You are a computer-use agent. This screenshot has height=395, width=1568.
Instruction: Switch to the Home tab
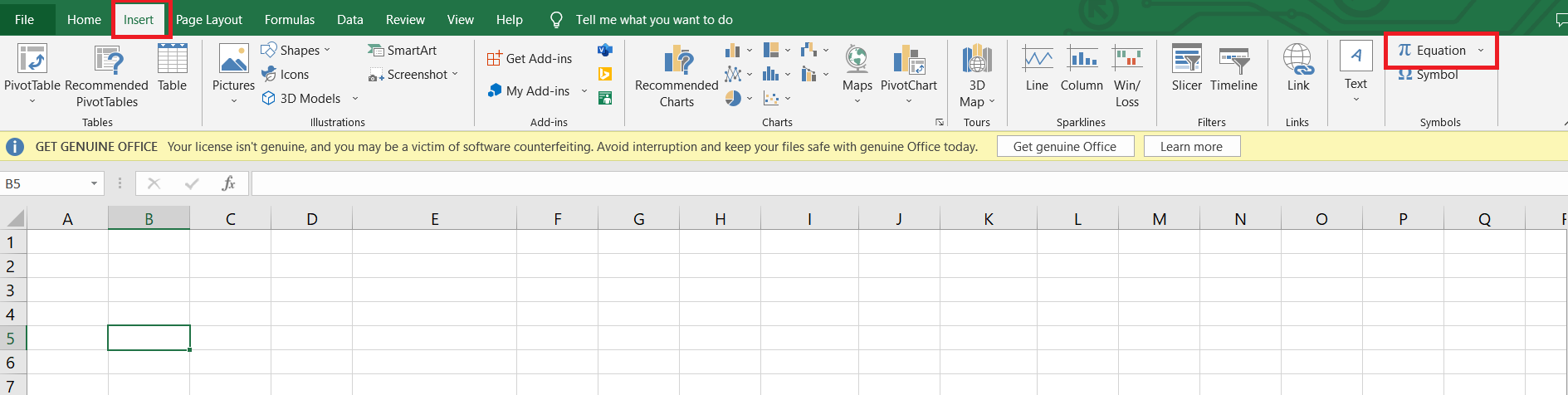click(84, 19)
